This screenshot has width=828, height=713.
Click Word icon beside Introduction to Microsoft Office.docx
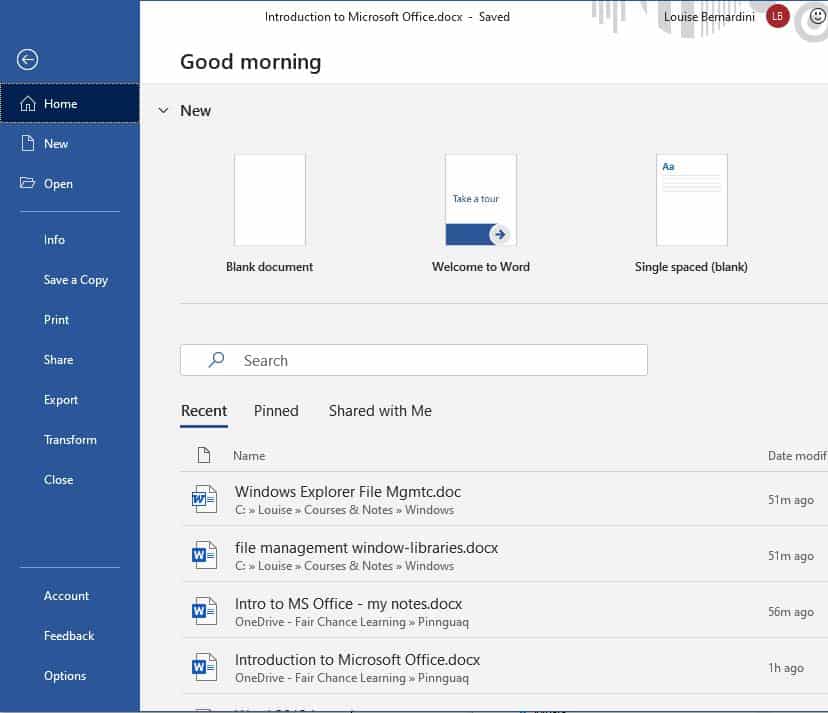204,667
